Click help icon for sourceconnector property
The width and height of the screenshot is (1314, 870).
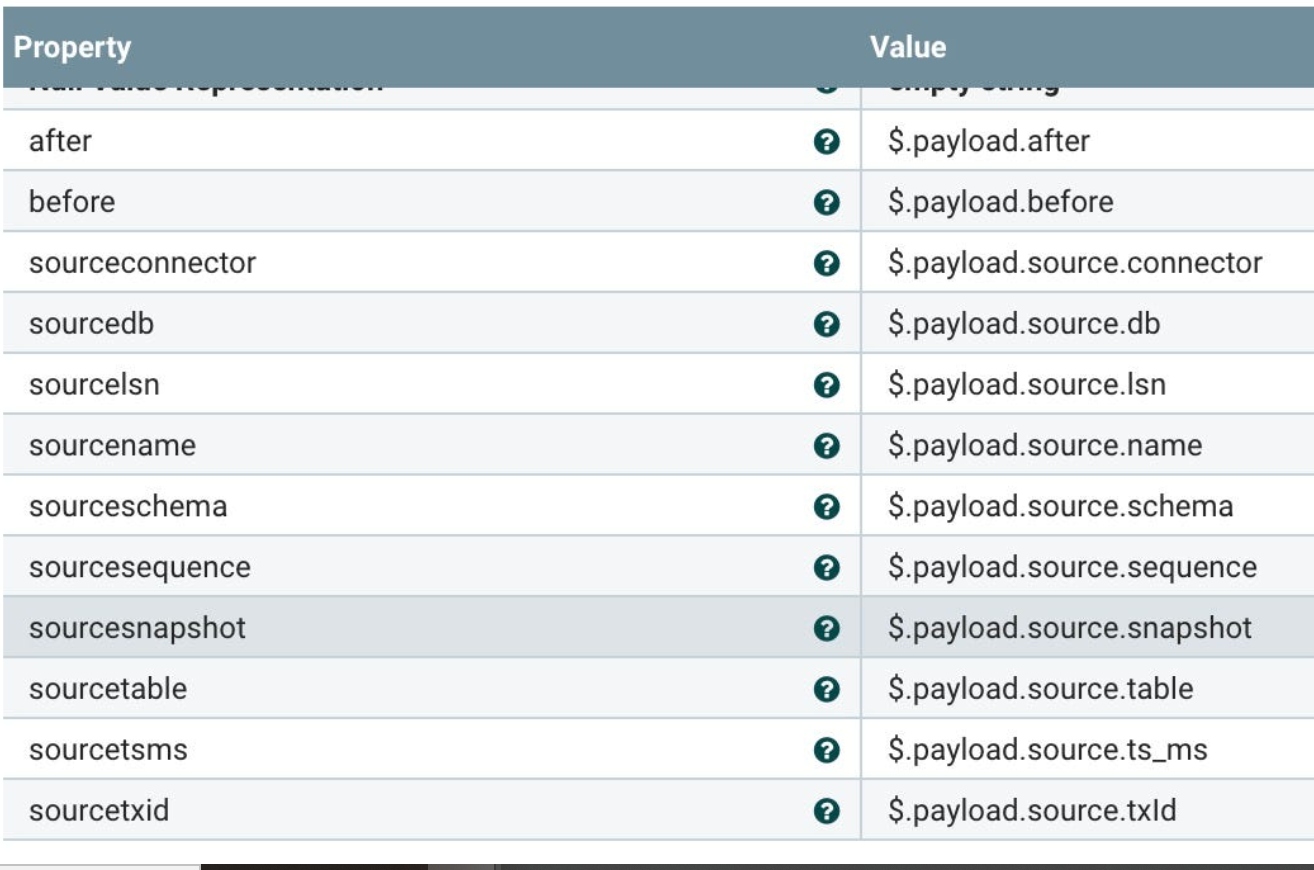pyautogui.click(x=826, y=264)
